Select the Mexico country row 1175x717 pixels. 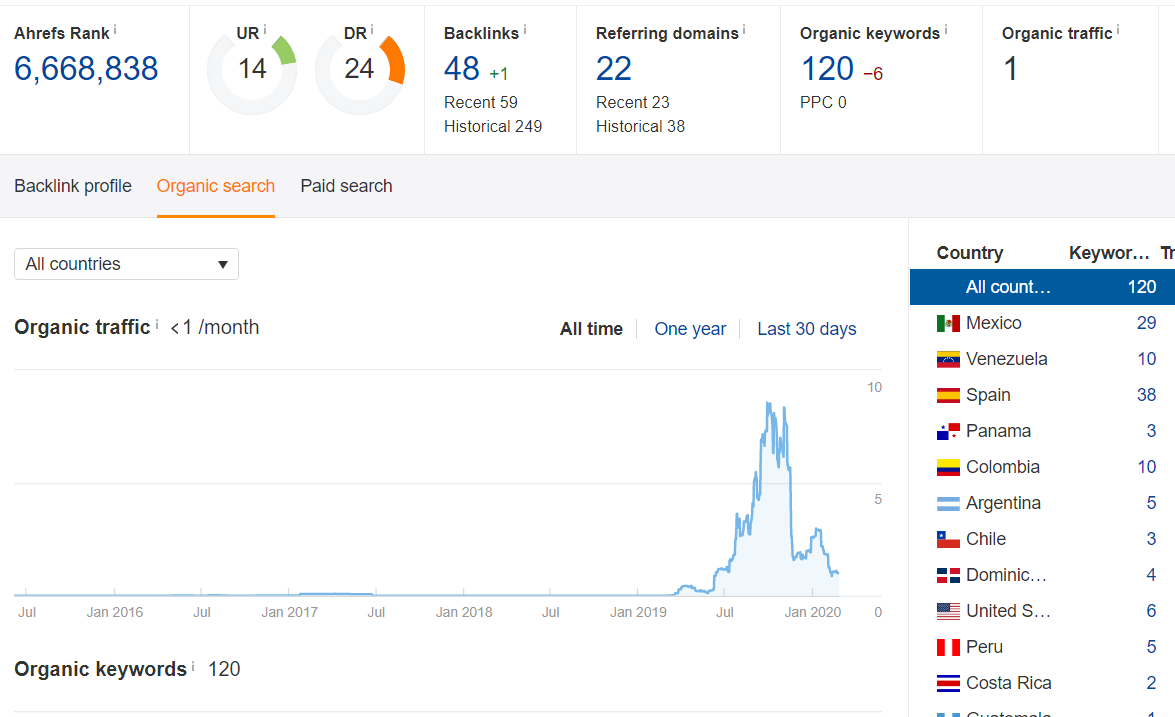tap(1042, 323)
